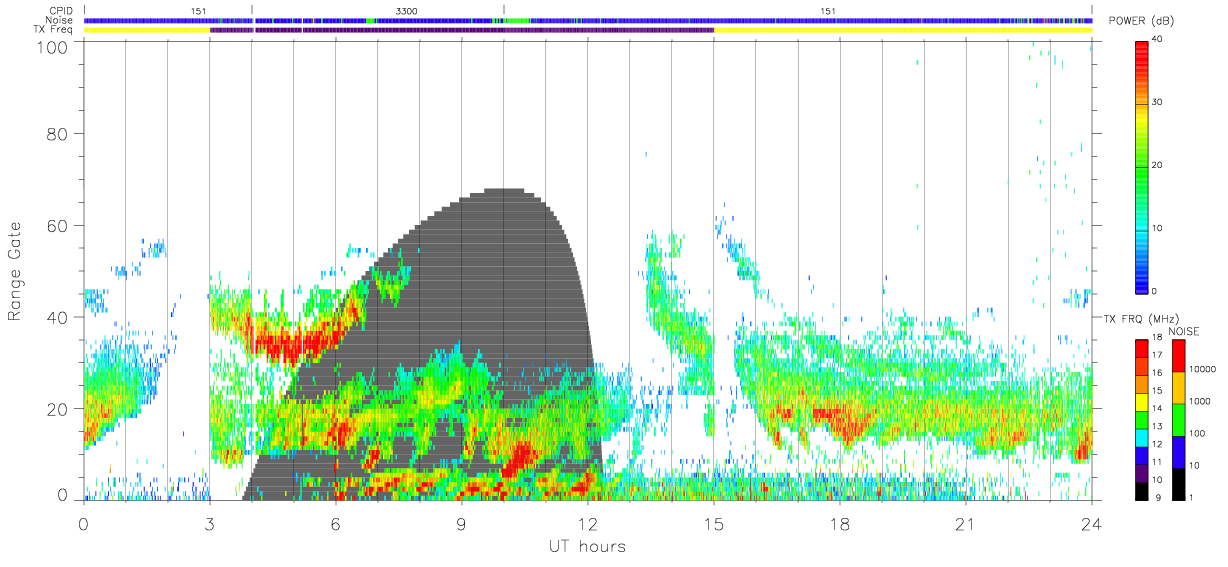Click the "12" tick label on the UT hours axis

[588, 523]
